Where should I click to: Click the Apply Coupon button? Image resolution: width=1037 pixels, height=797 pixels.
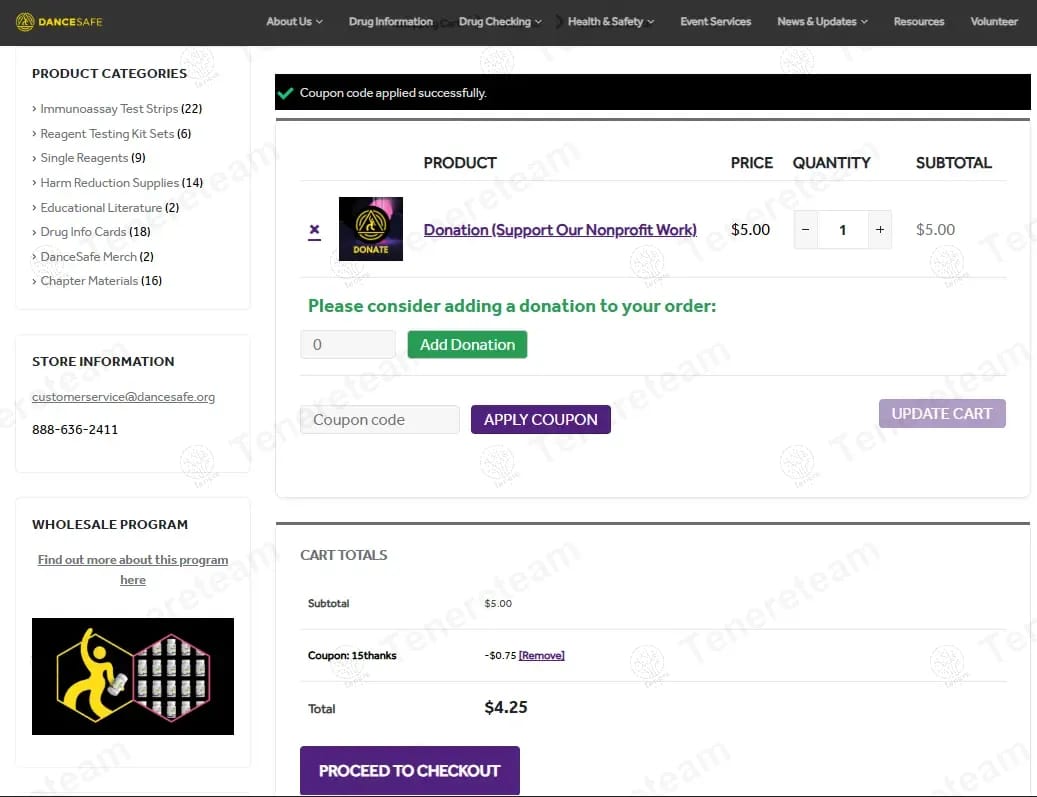tap(540, 419)
